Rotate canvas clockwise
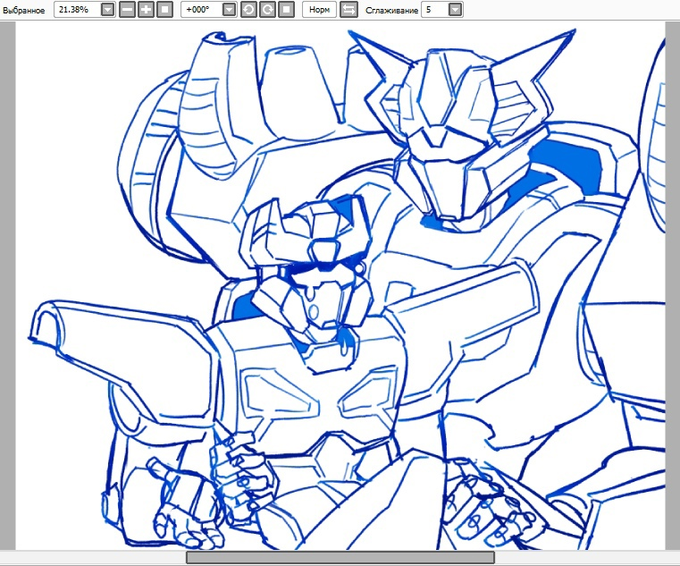Image resolution: width=680 pixels, height=566 pixels. 268,10
